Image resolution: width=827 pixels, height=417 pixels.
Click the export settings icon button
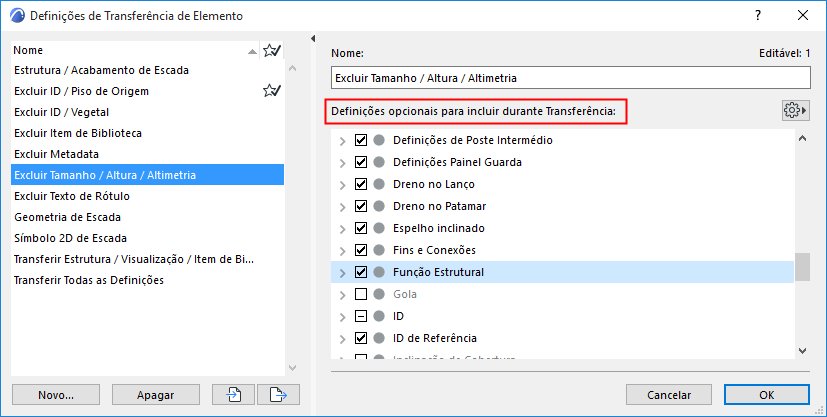[279, 394]
